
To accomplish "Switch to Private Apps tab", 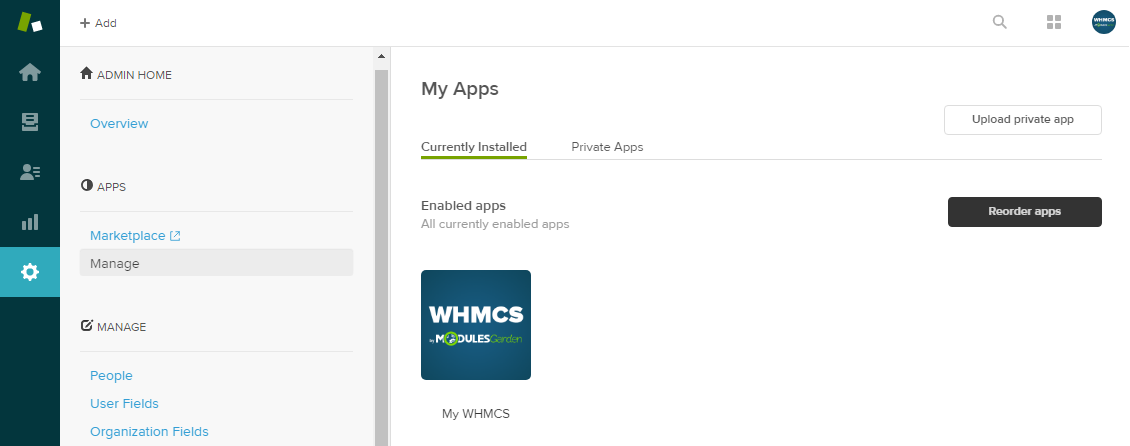I will [607, 147].
